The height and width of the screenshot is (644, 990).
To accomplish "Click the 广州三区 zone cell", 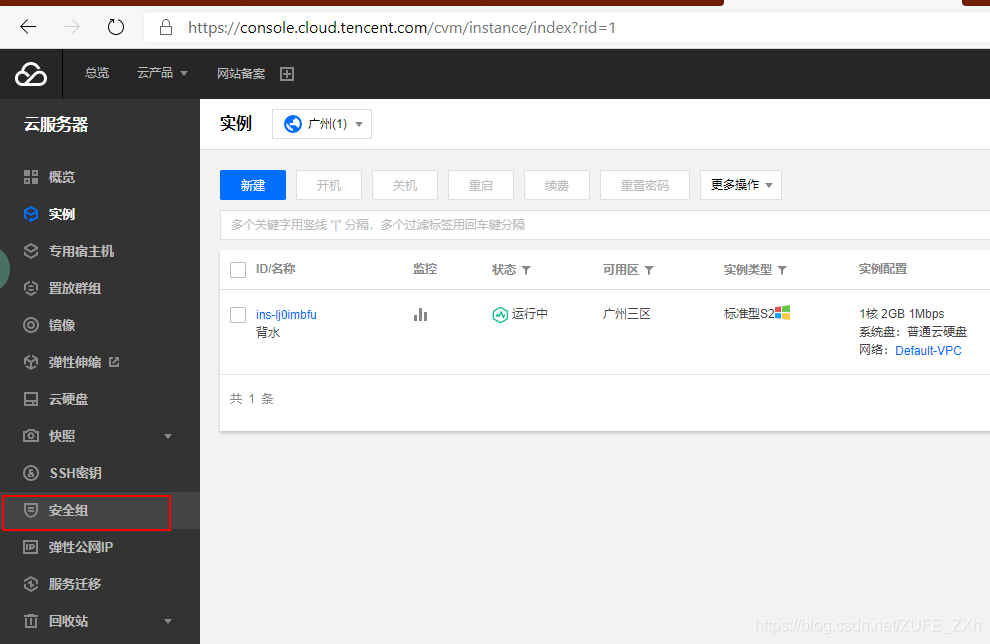I will (626, 314).
